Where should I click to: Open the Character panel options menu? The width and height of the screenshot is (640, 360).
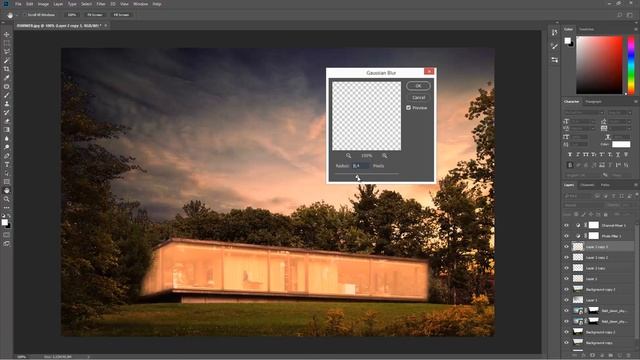(636, 102)
